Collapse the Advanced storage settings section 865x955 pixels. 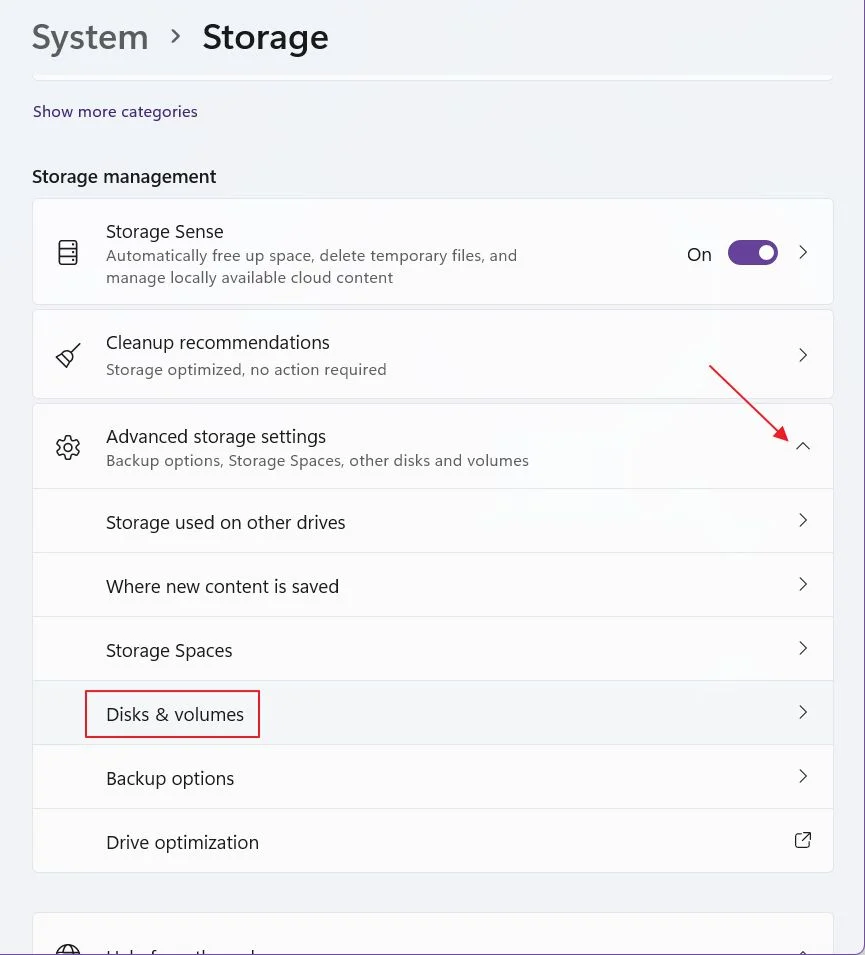click(803, 446)
